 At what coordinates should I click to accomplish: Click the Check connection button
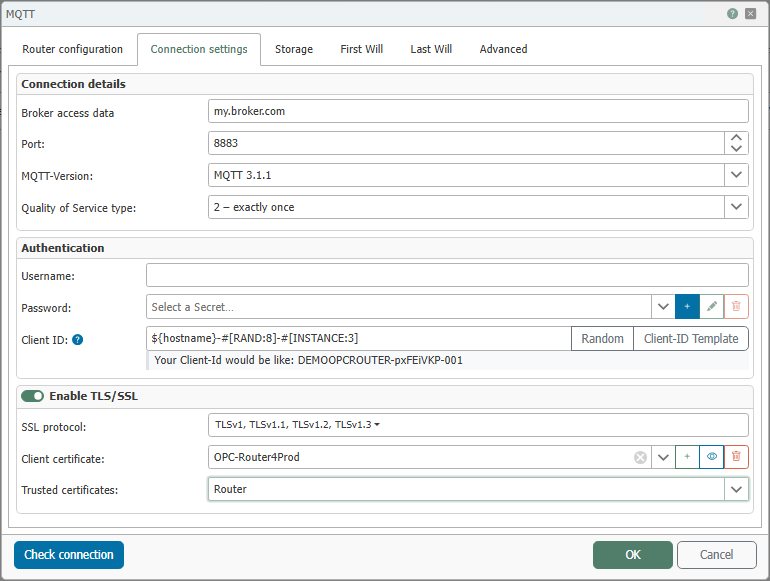coord(69,554)
